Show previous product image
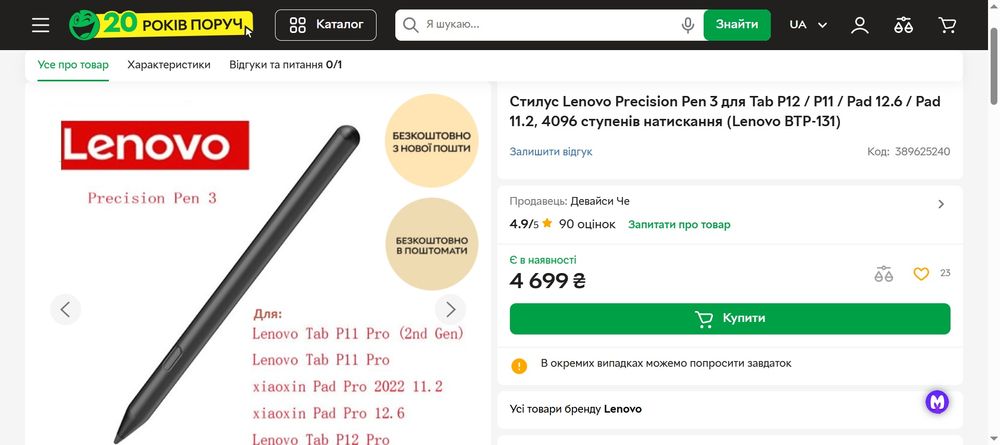Viewport: 1000px width, 445px height. coord(65,309)
